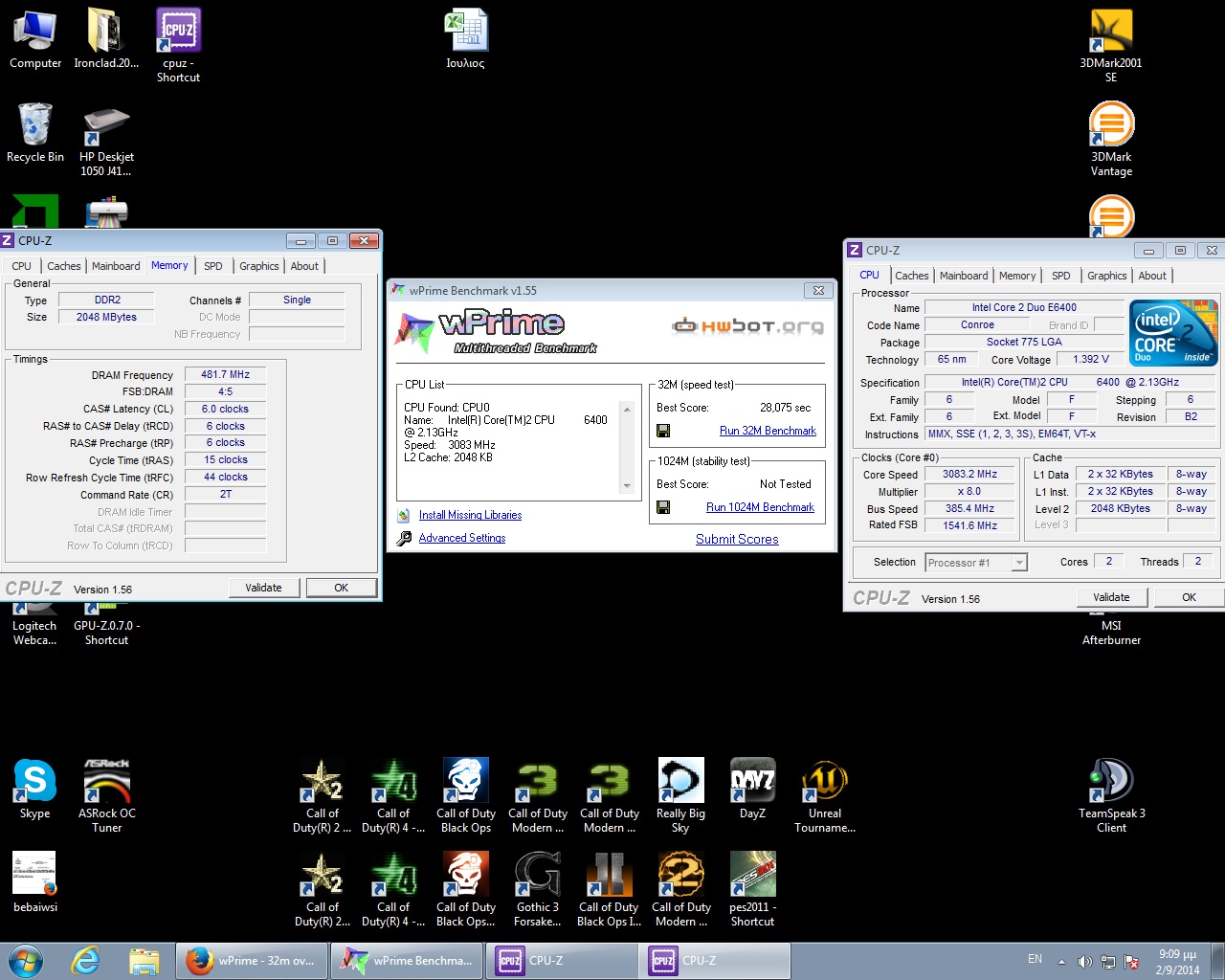1225x980 pixels.
Task: Launch pes2011 shortcut icon
Action: click(752, 888)
